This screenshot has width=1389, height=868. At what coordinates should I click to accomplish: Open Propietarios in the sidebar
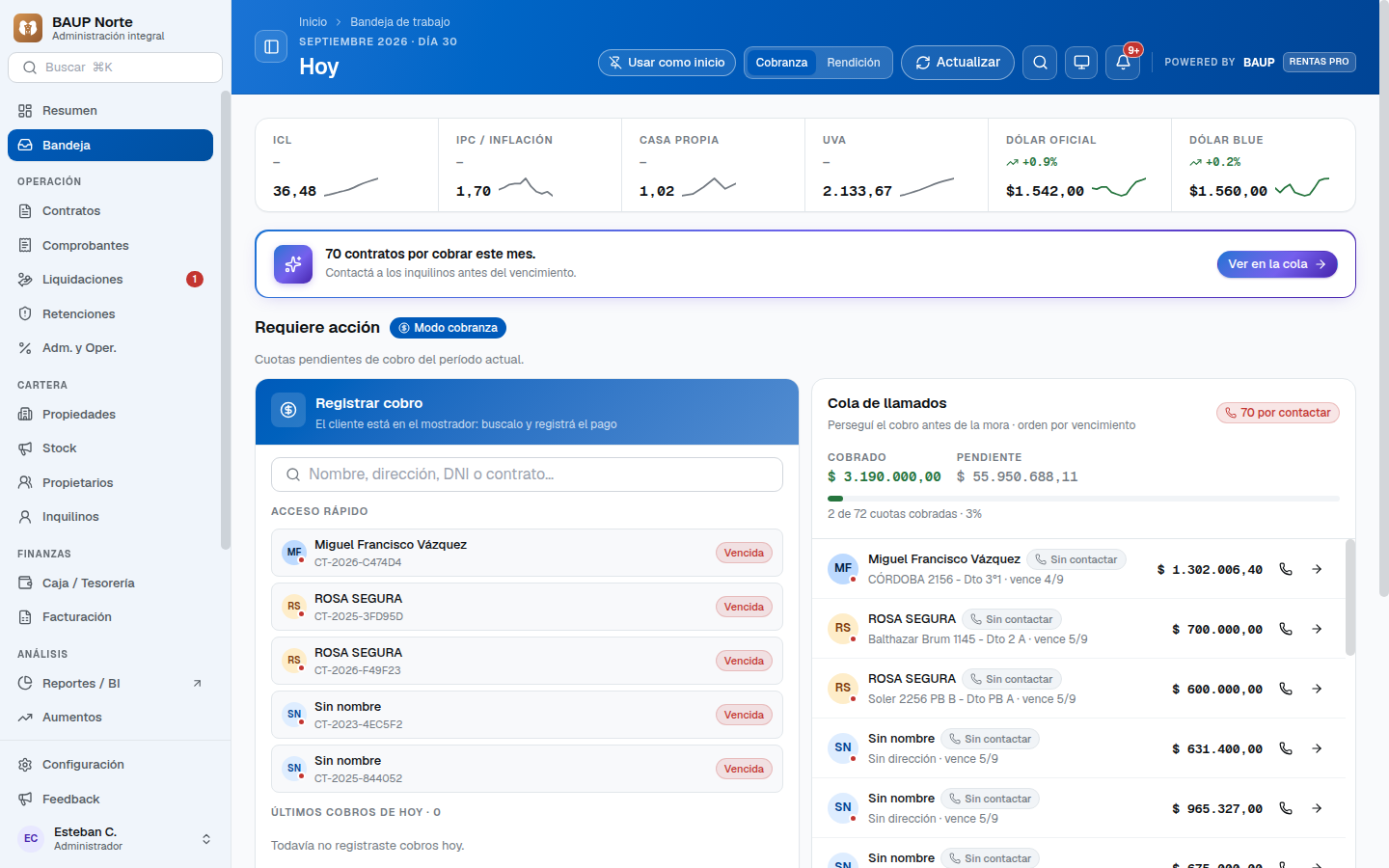click(x=110, y=483)
